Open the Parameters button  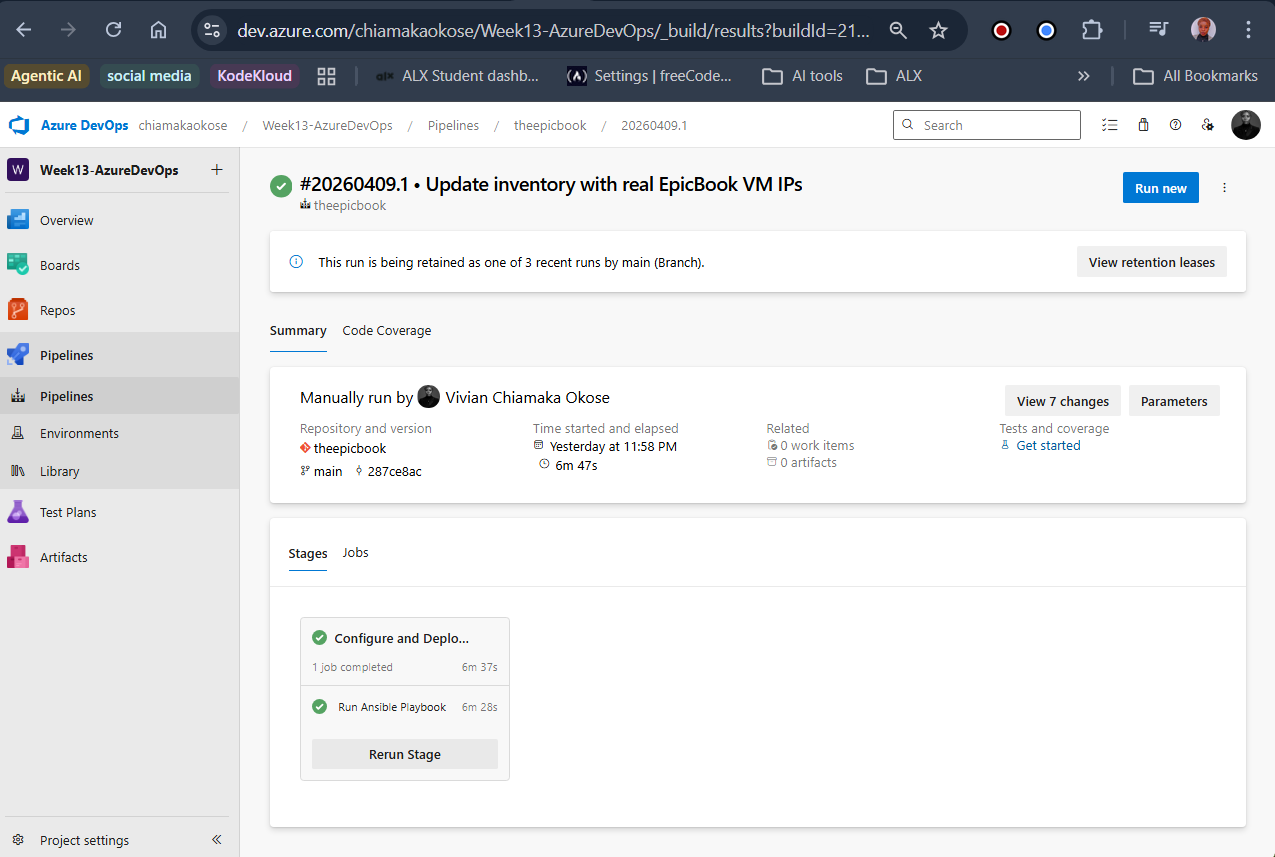coord(1174,401)
